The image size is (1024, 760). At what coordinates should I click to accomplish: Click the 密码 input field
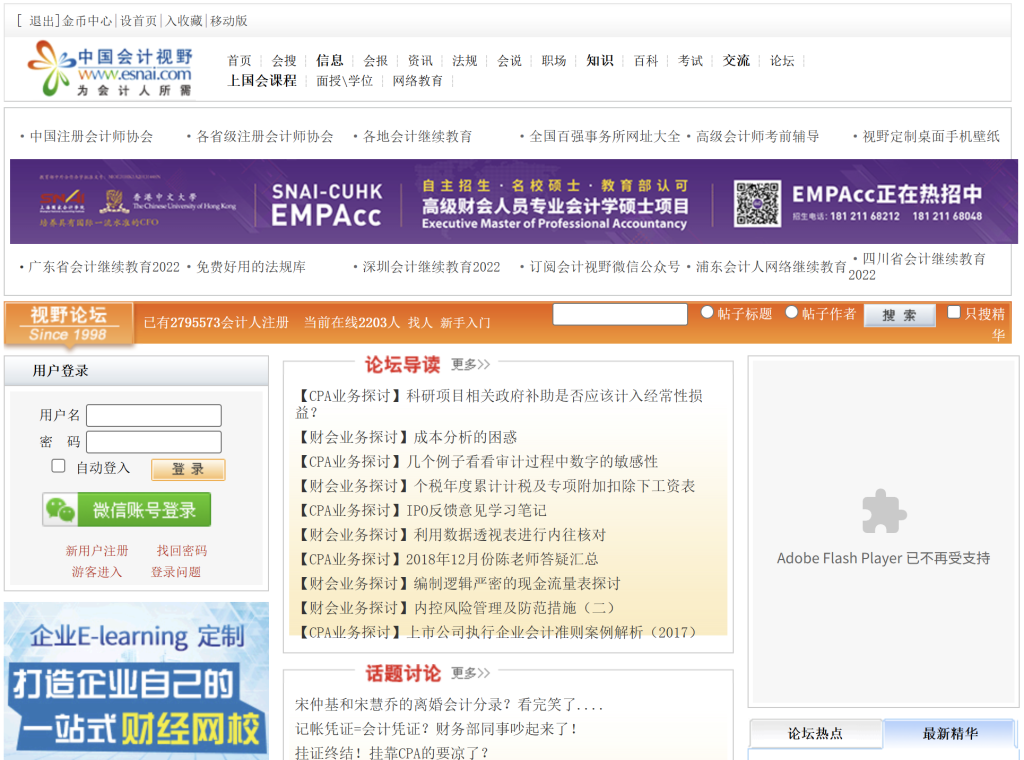coord(154,442)
